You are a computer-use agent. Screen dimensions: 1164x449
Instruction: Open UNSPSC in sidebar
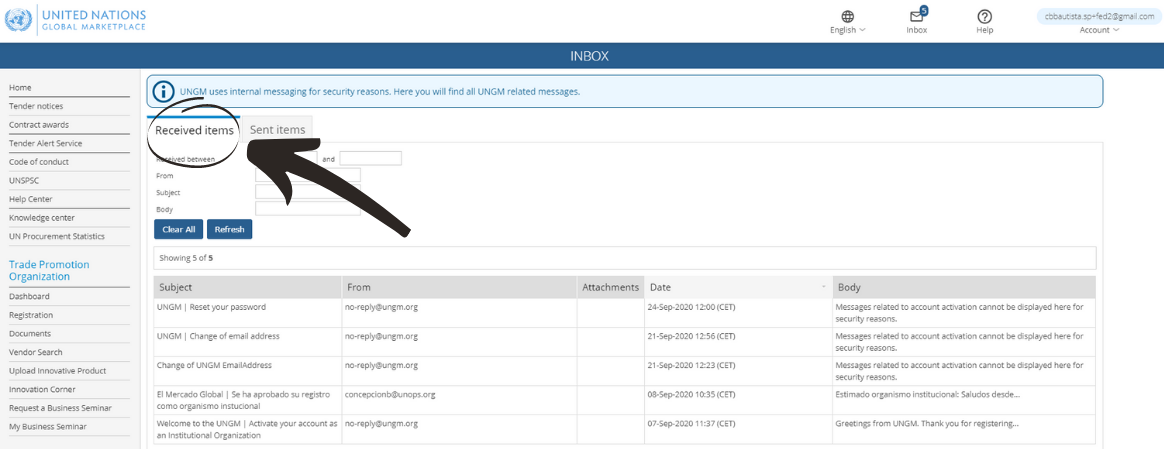[22, 180]
